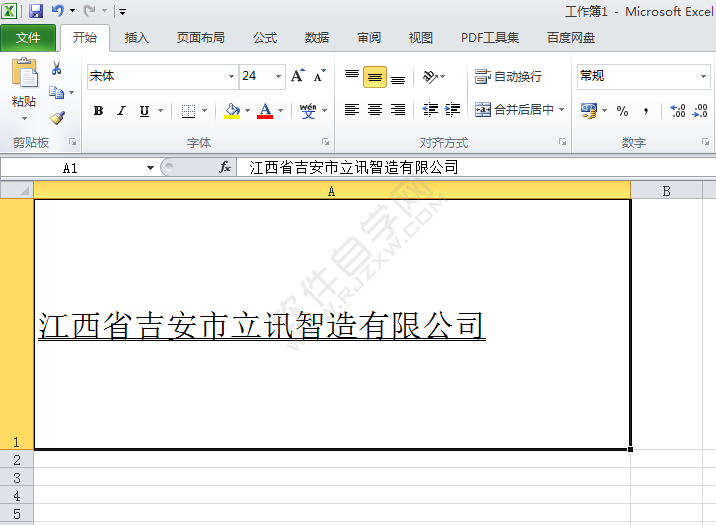The image size is (716, 525).
Task: Toggle Underline formatting
Action: click(x=144, y=110)
